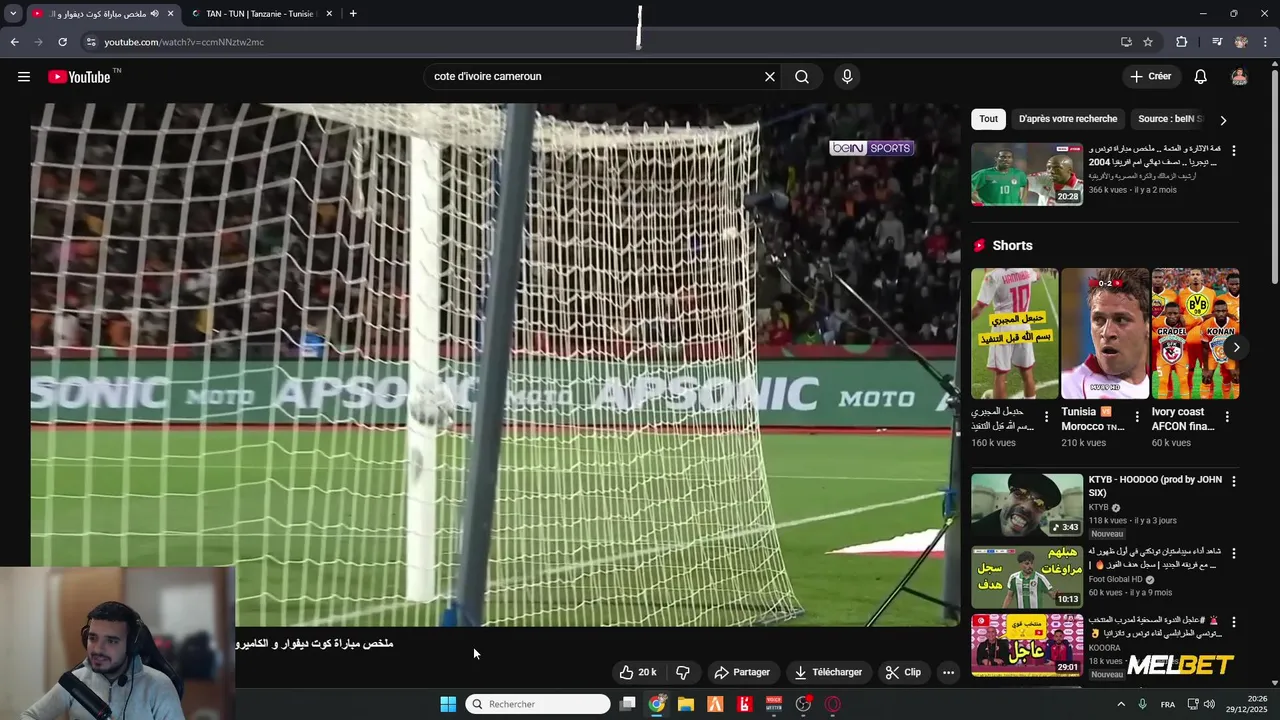This screenshot has height=720, width=1280.
Task: Like the video with thumbs up
Action: click(638, 673)
